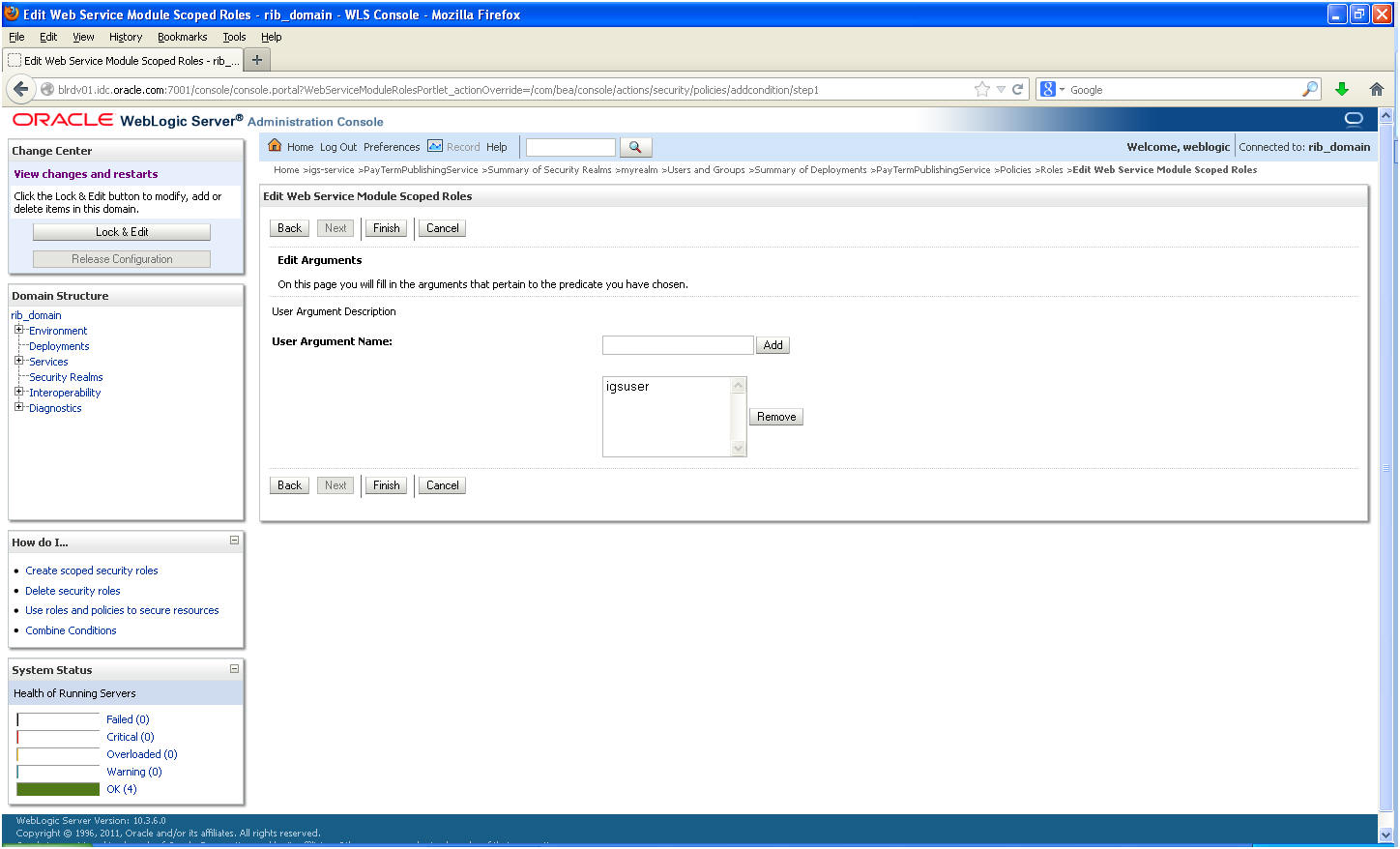1400x849 pixels.
Task: Open the Preferences link
Action: [392, 147]
